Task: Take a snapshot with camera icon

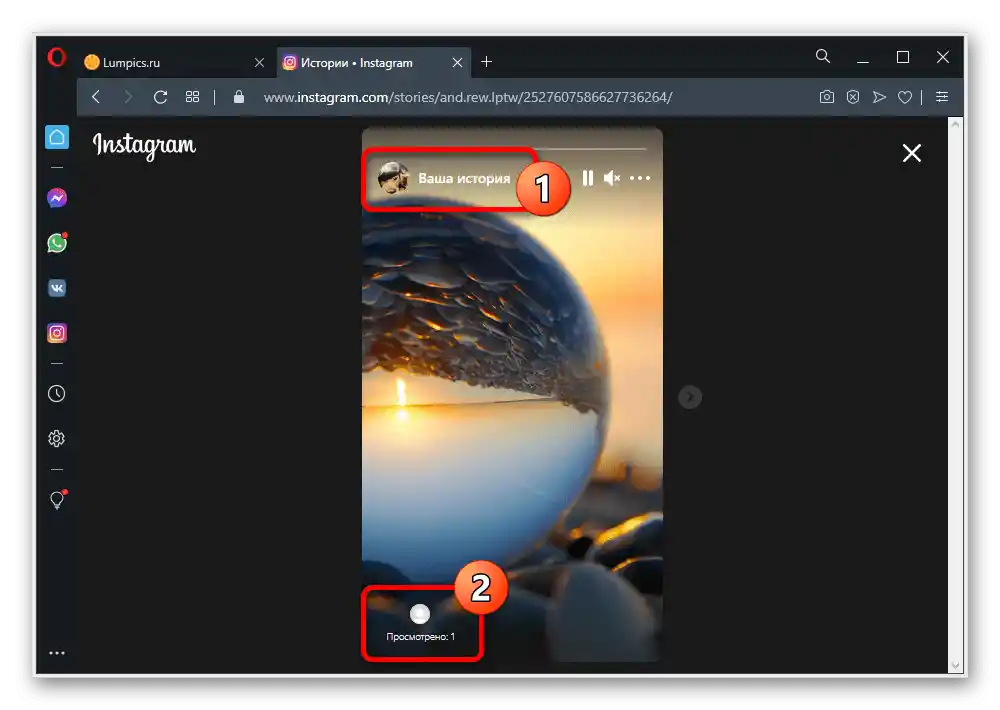Action: coord(827,97)
